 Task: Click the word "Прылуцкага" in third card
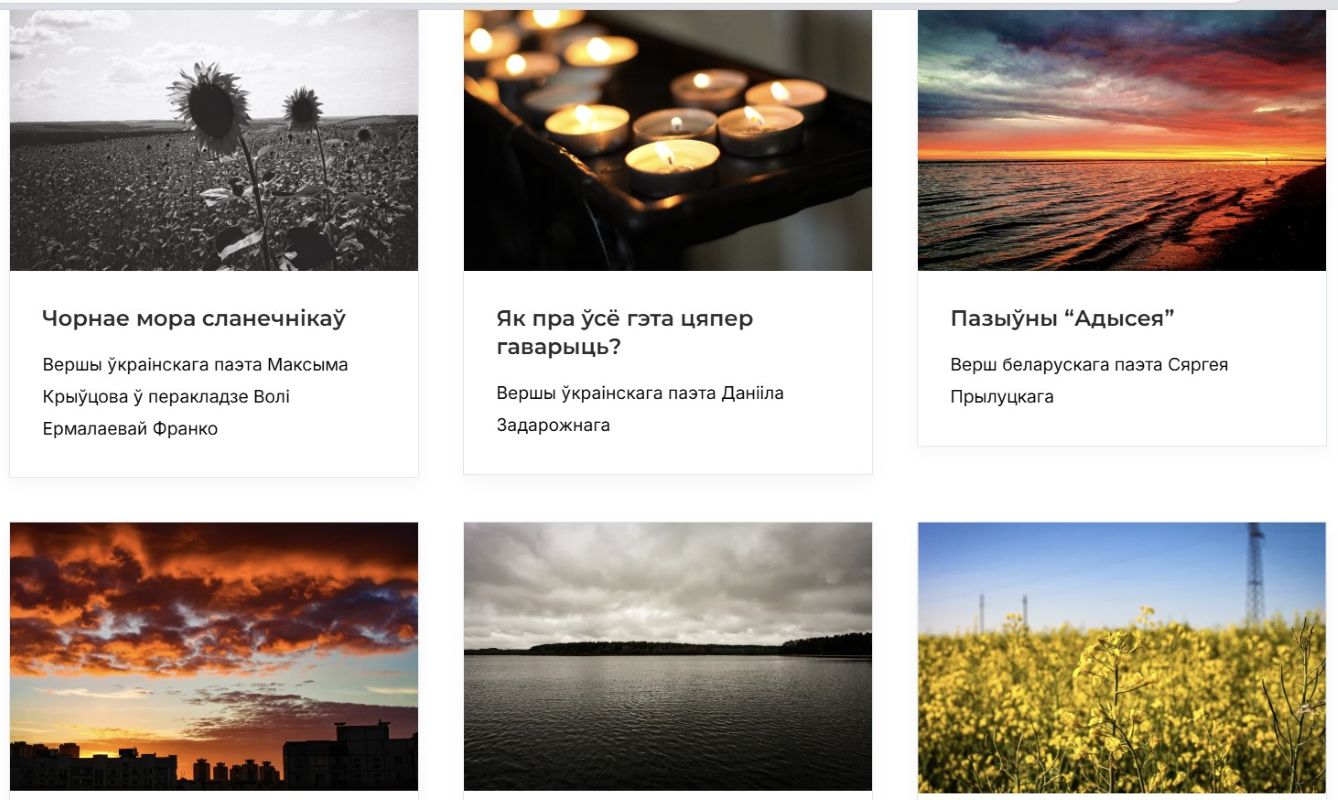click(x=1002, y=397)
